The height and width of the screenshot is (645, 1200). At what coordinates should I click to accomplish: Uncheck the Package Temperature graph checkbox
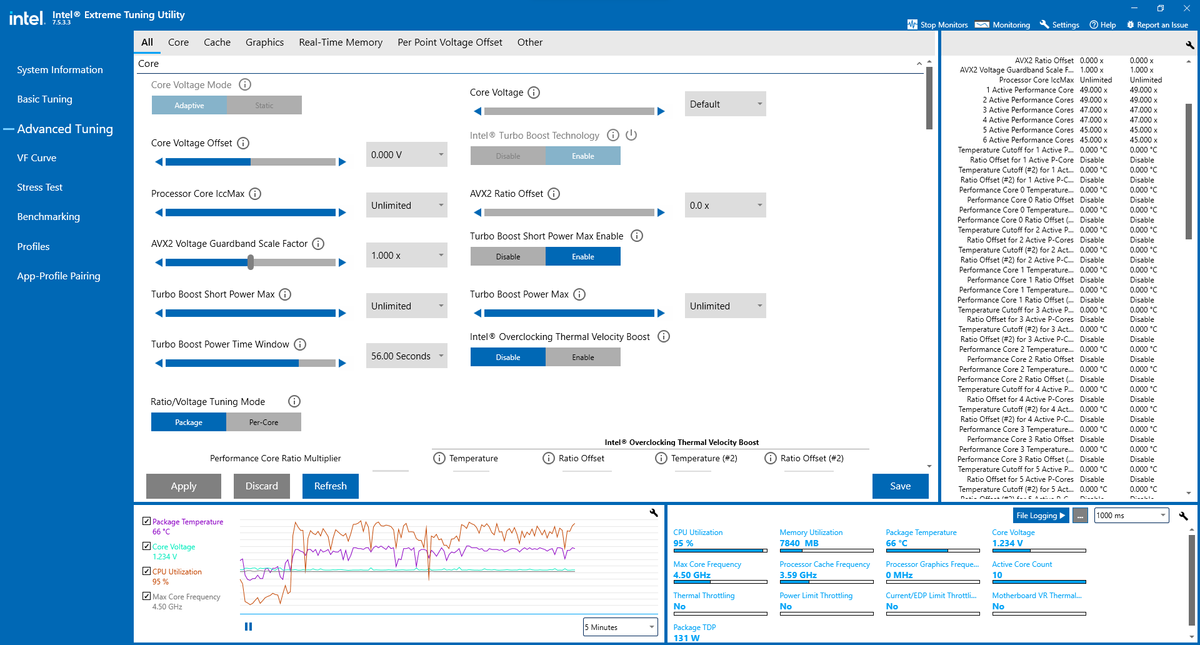pyautogui.click(x=147, y=522)
